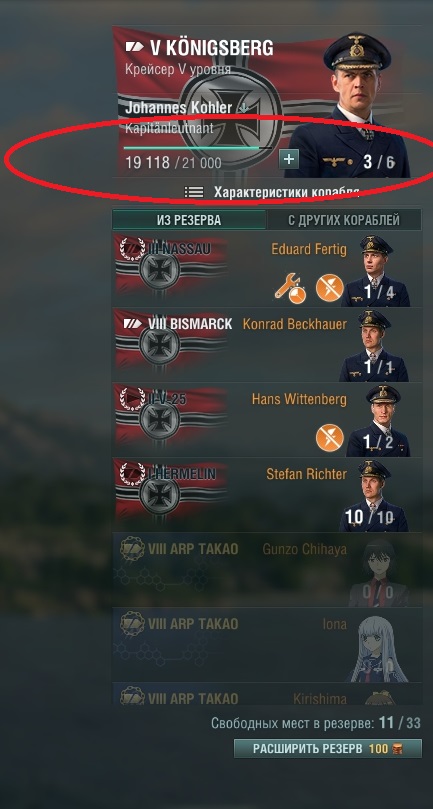The height and width of the screenshot is (809, 433).
Task: Click the wrench skill icon on Eduard Fertig
Action: pos(290,287)
